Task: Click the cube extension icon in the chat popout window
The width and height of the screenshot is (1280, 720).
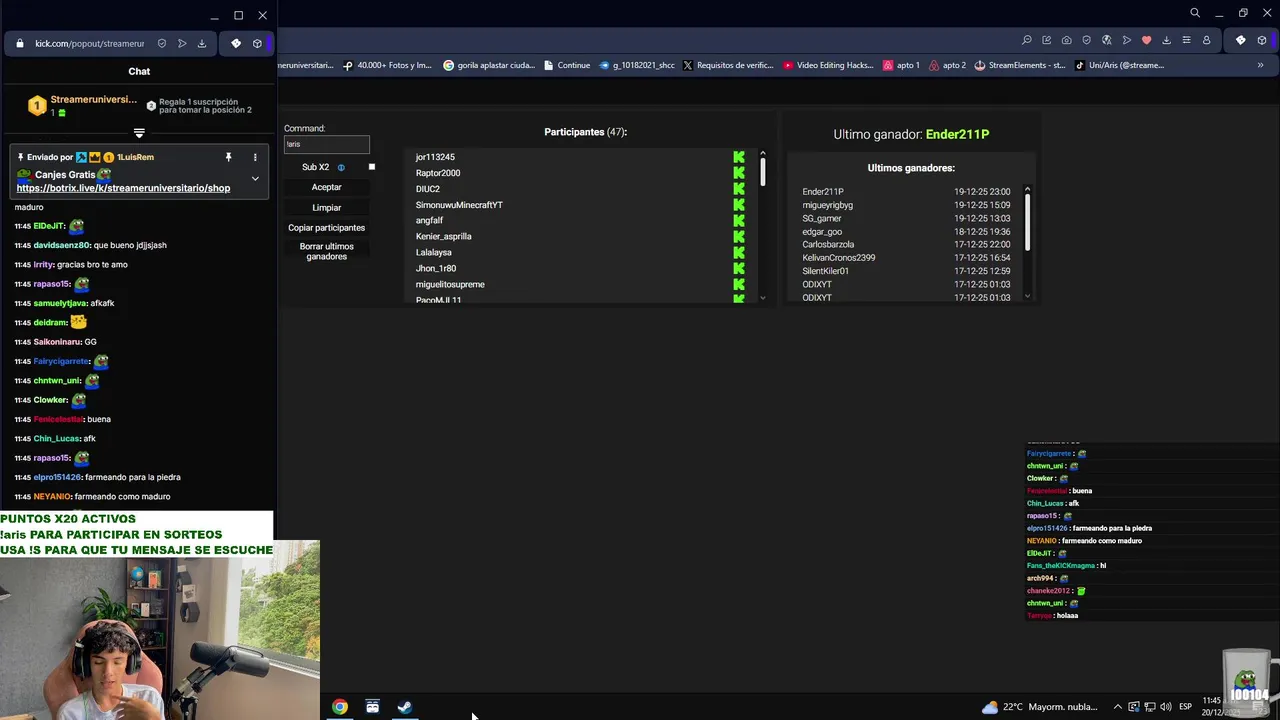Action: (x=257, y=43)
